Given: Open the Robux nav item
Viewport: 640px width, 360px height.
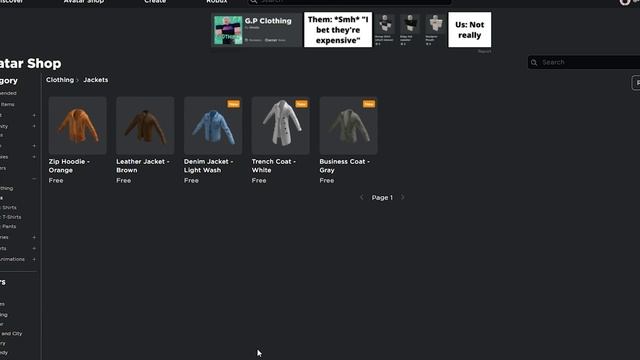Looking at the screenshot, I should pyautogui.click(x=217, y=2).
